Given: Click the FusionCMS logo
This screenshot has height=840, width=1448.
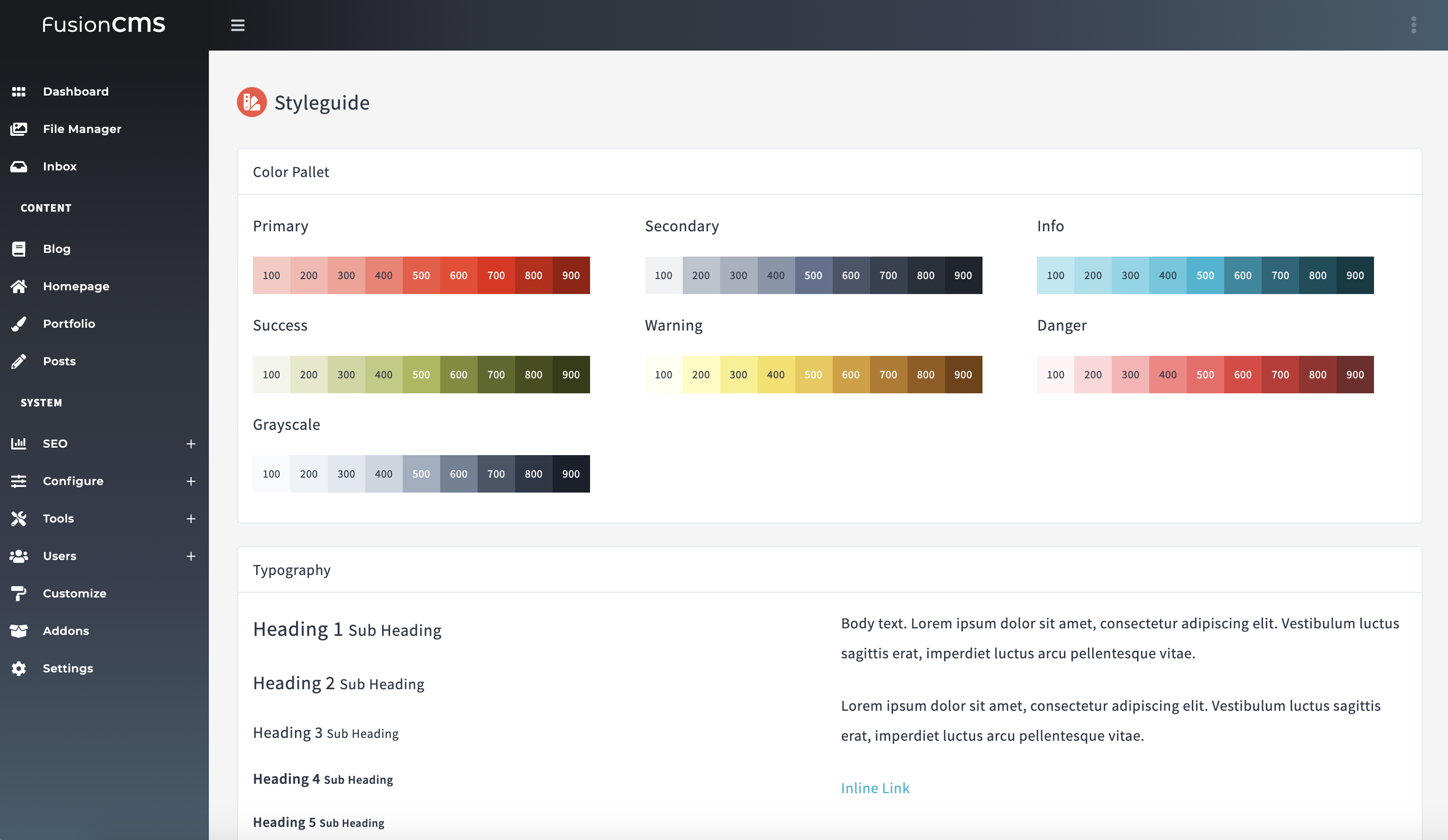Looking at the screenshot, I should point(103,24).
